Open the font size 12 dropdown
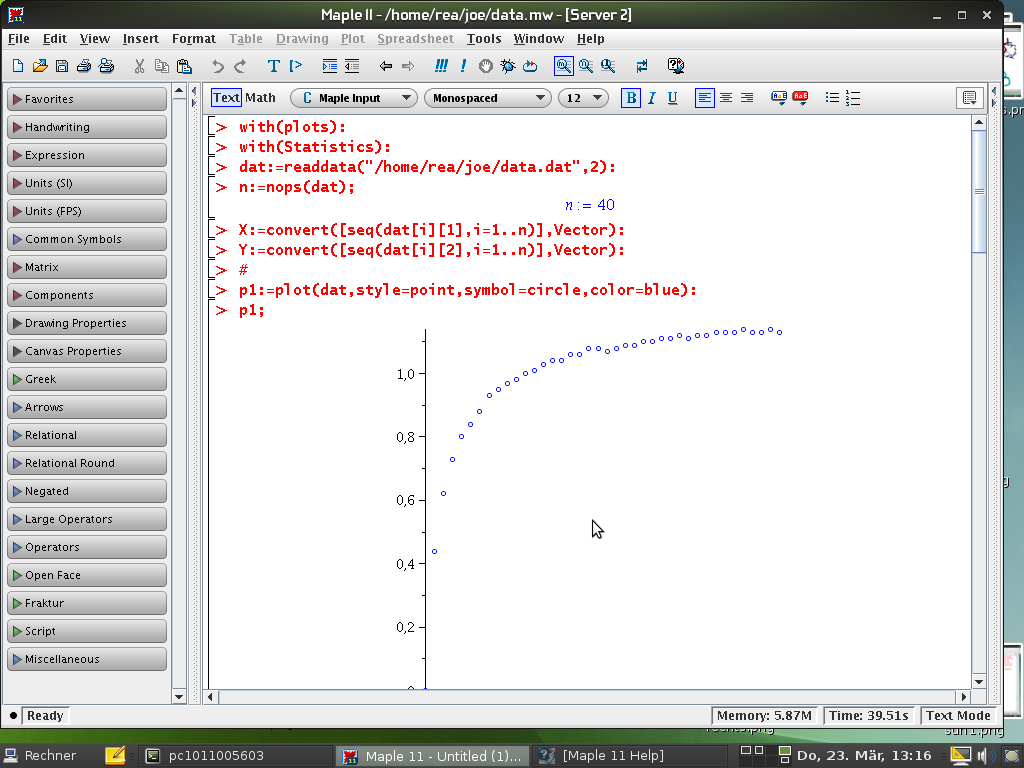 coord(583,98)
